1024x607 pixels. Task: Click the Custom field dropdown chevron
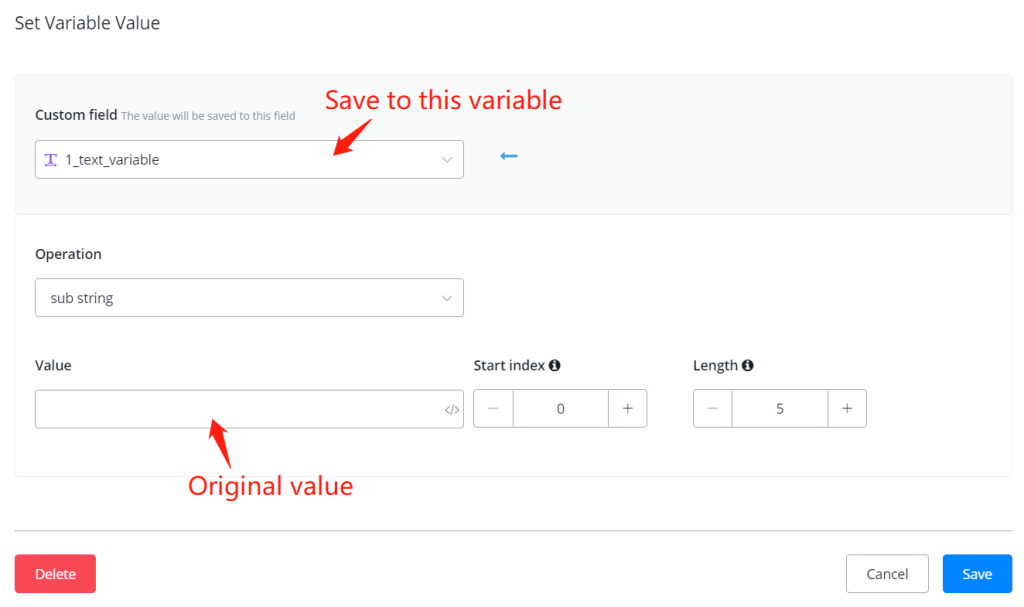point(447,160)
